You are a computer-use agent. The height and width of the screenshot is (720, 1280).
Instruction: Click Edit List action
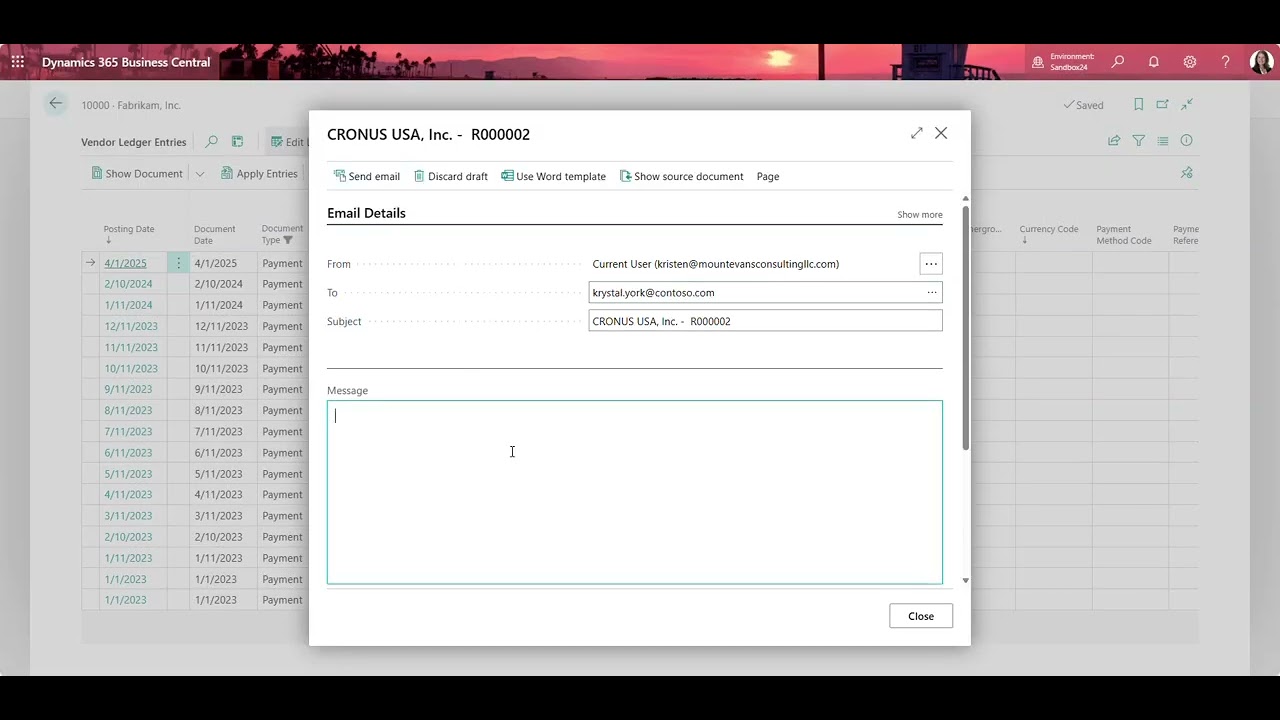pyautogui.click(x=288, y=142)
